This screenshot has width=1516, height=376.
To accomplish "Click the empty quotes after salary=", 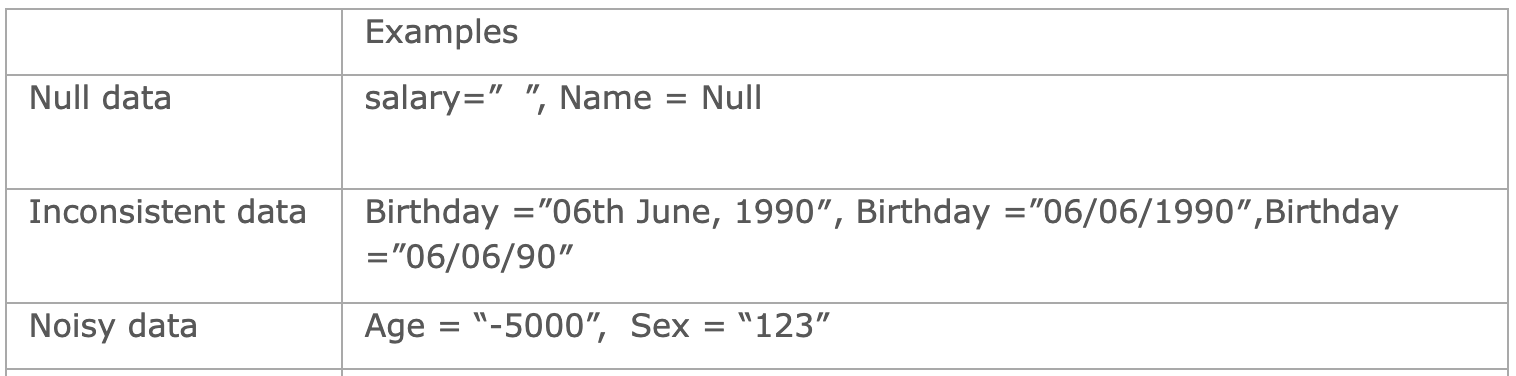I will tap(516, 97).
